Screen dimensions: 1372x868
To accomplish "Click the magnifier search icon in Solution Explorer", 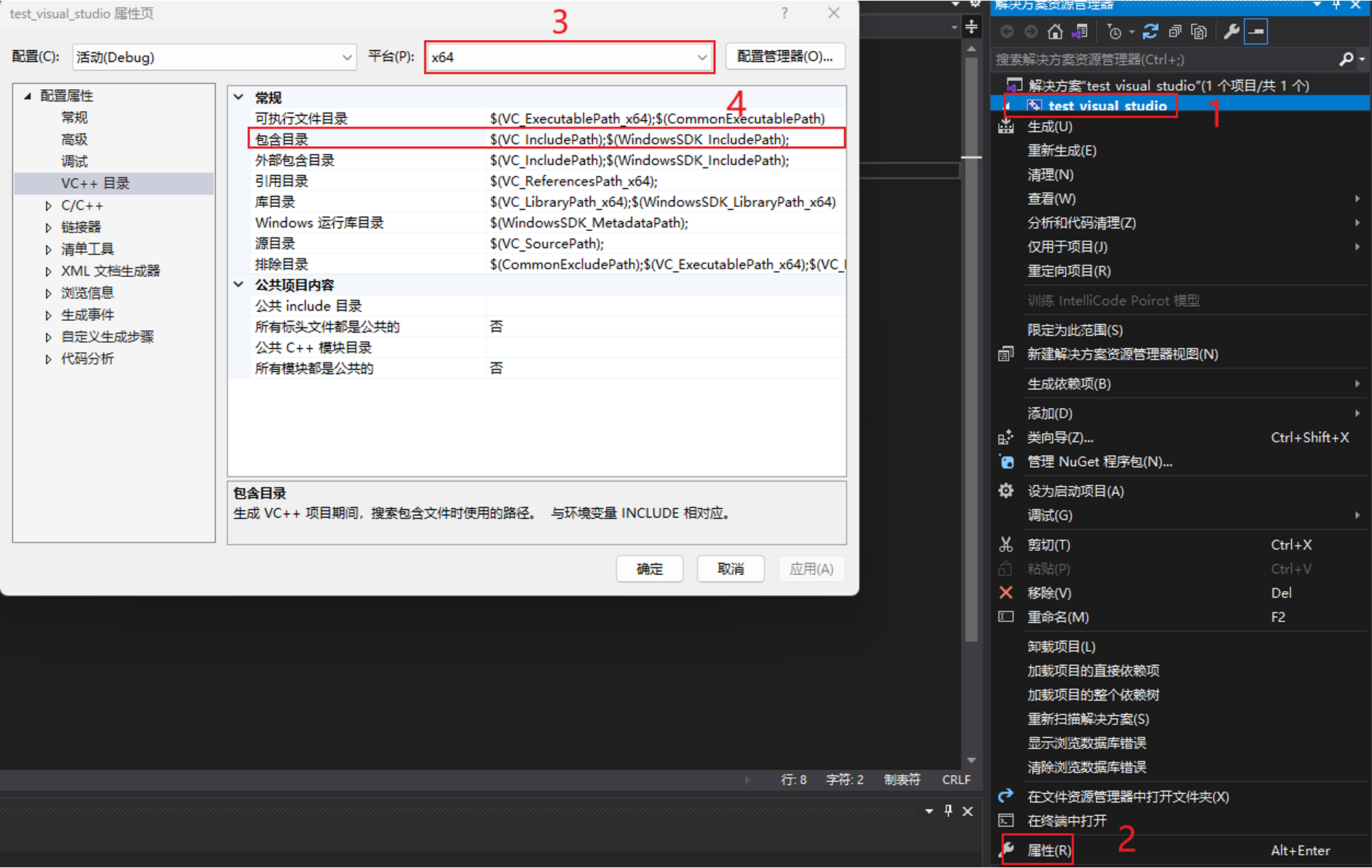I will (1346, 59).
